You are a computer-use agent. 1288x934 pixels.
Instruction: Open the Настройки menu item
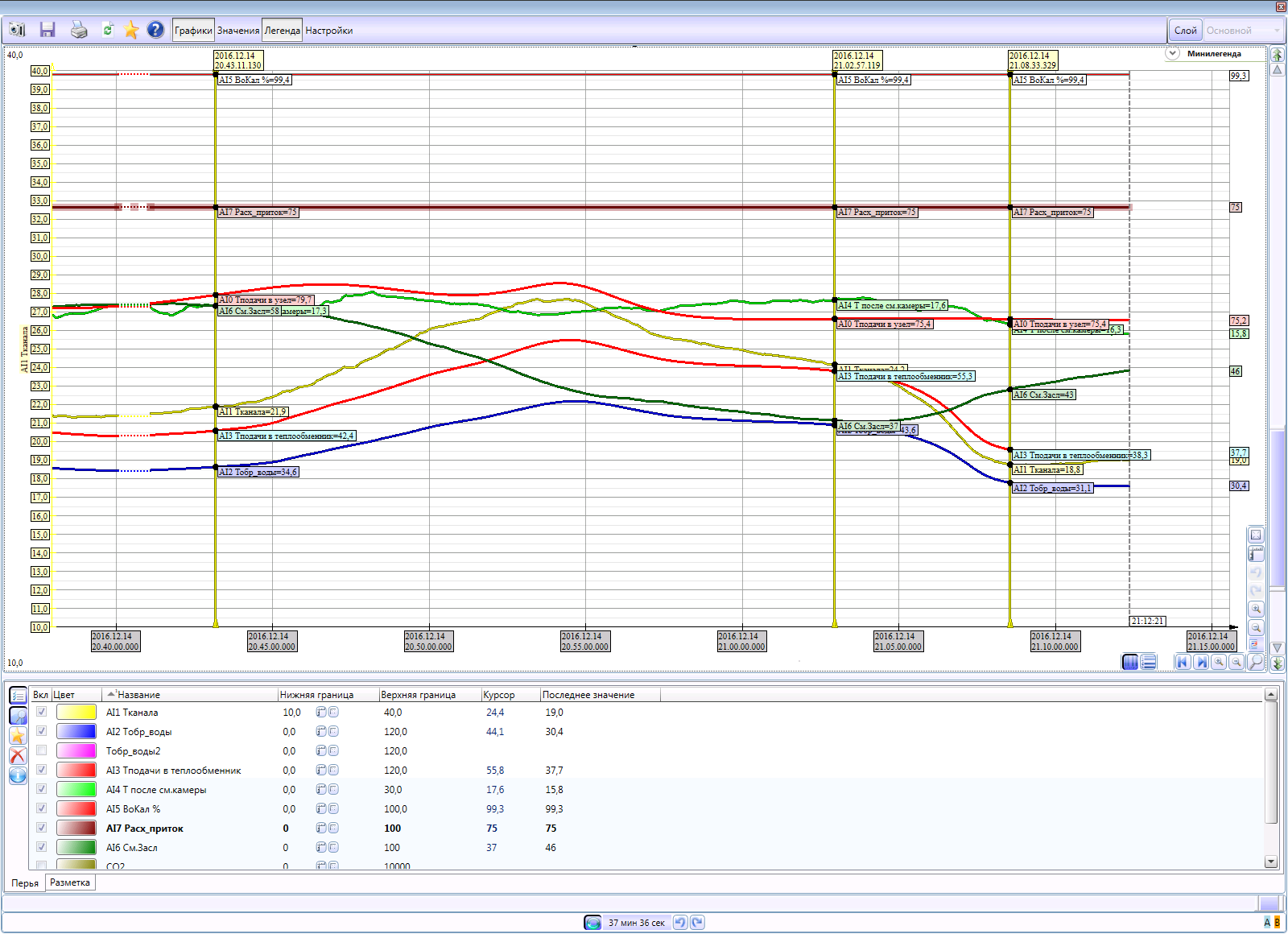click(x=328, y=31)
